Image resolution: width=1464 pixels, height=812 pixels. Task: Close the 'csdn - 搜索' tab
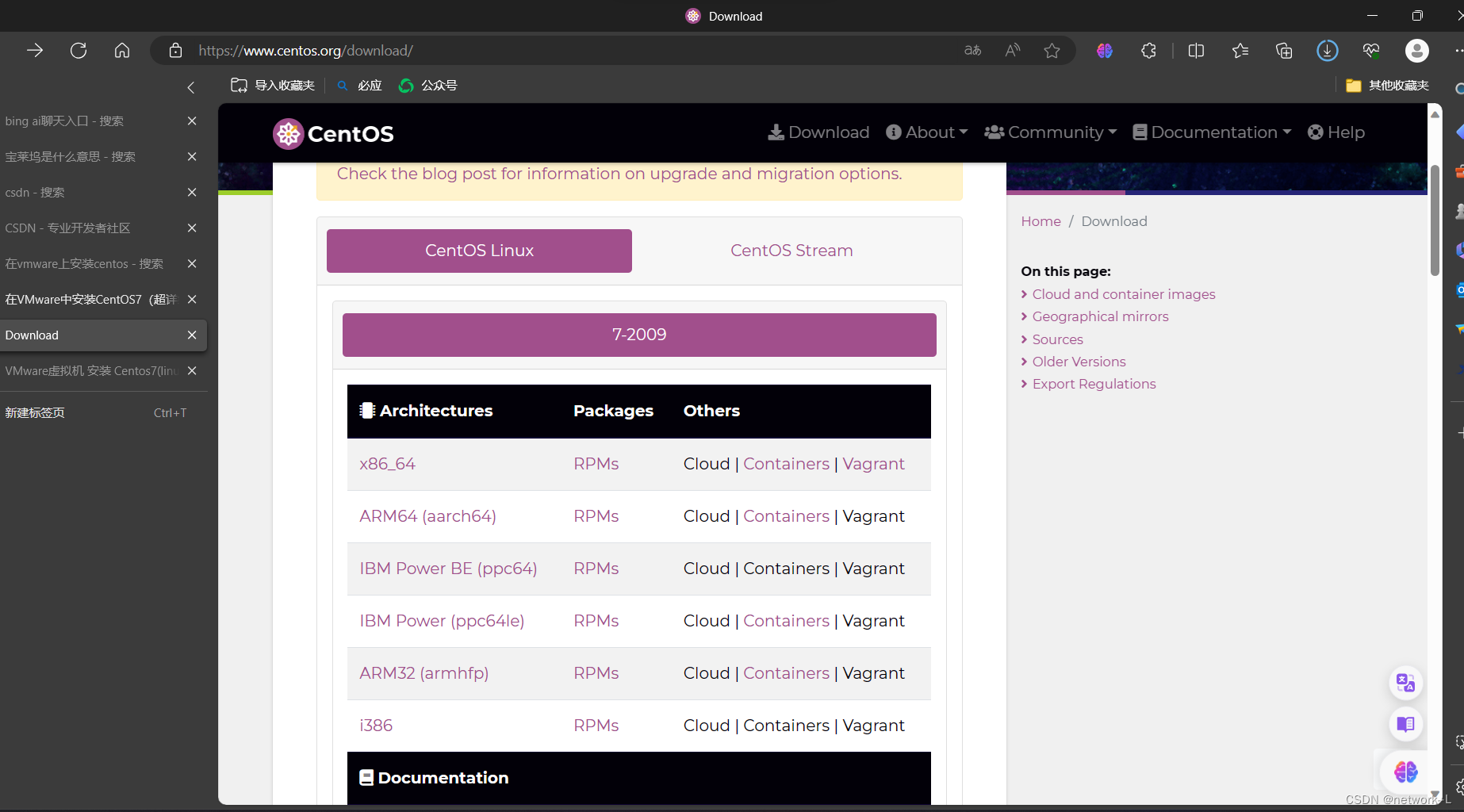pos(192,192)
